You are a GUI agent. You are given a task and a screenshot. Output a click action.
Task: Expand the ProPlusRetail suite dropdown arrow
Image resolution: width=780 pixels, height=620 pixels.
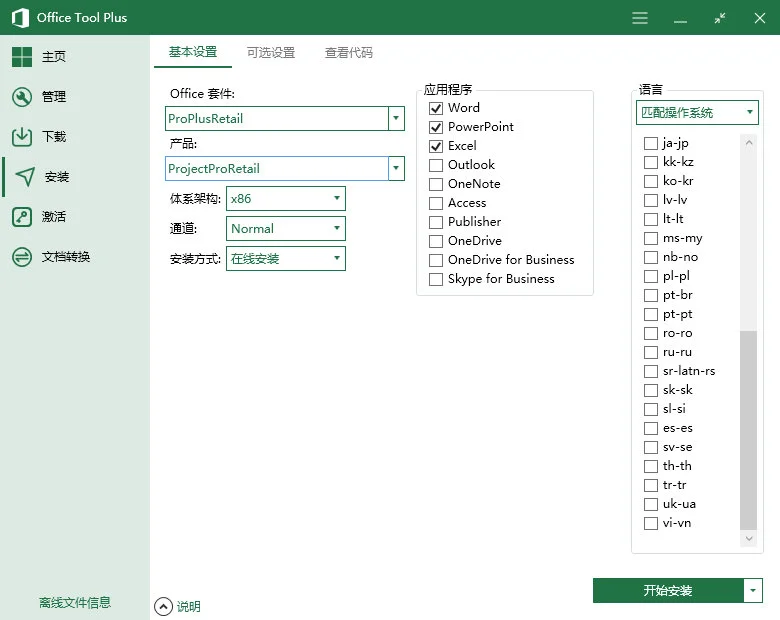(396, 118)
